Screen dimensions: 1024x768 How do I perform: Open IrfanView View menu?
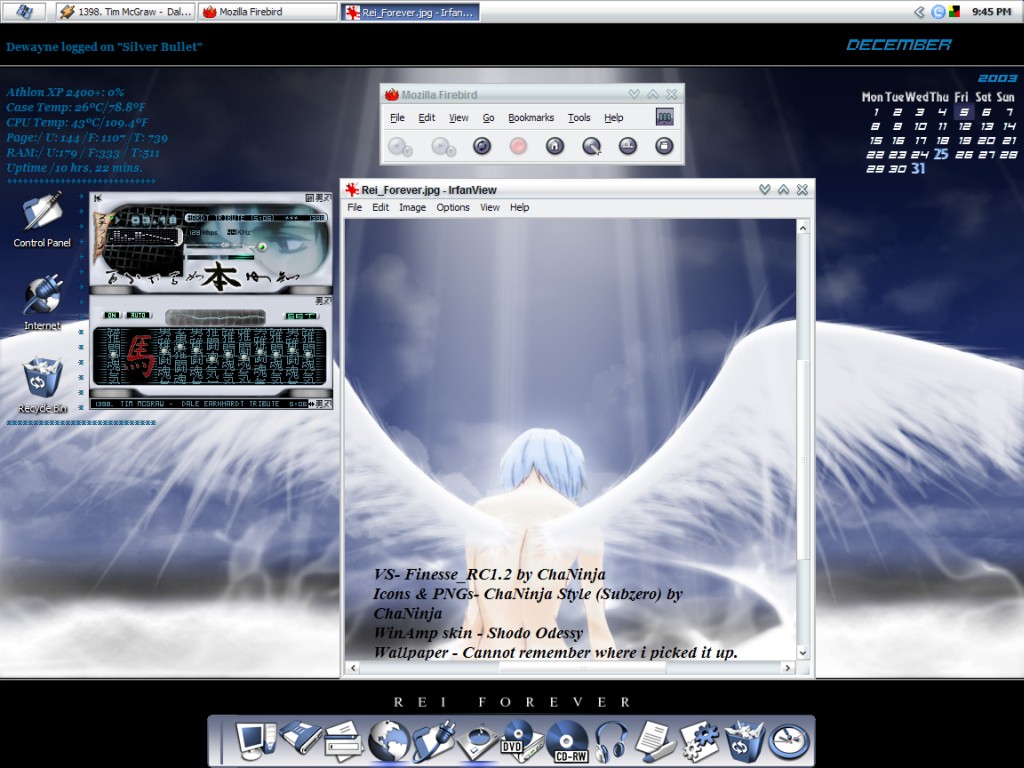pyautogui.click(x=490, y=207)
